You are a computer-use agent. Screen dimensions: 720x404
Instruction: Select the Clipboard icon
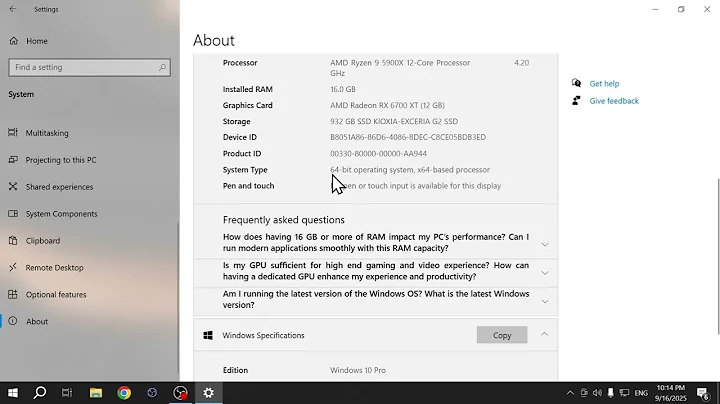click(x=13, y=241)
